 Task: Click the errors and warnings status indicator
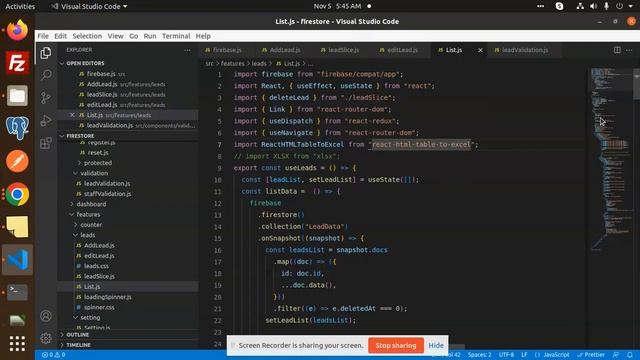pos(53,355)
